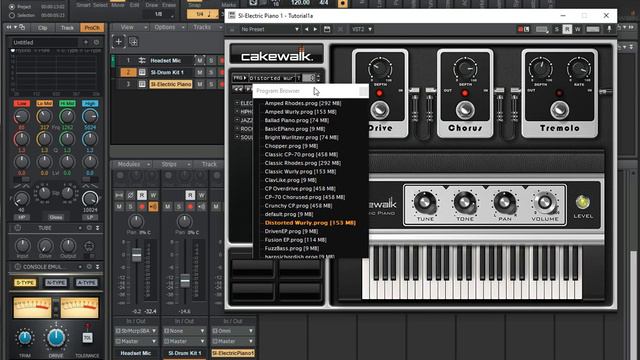Click the pin icon in plugin header
This screenshot has width=640, height=360.
609,29
